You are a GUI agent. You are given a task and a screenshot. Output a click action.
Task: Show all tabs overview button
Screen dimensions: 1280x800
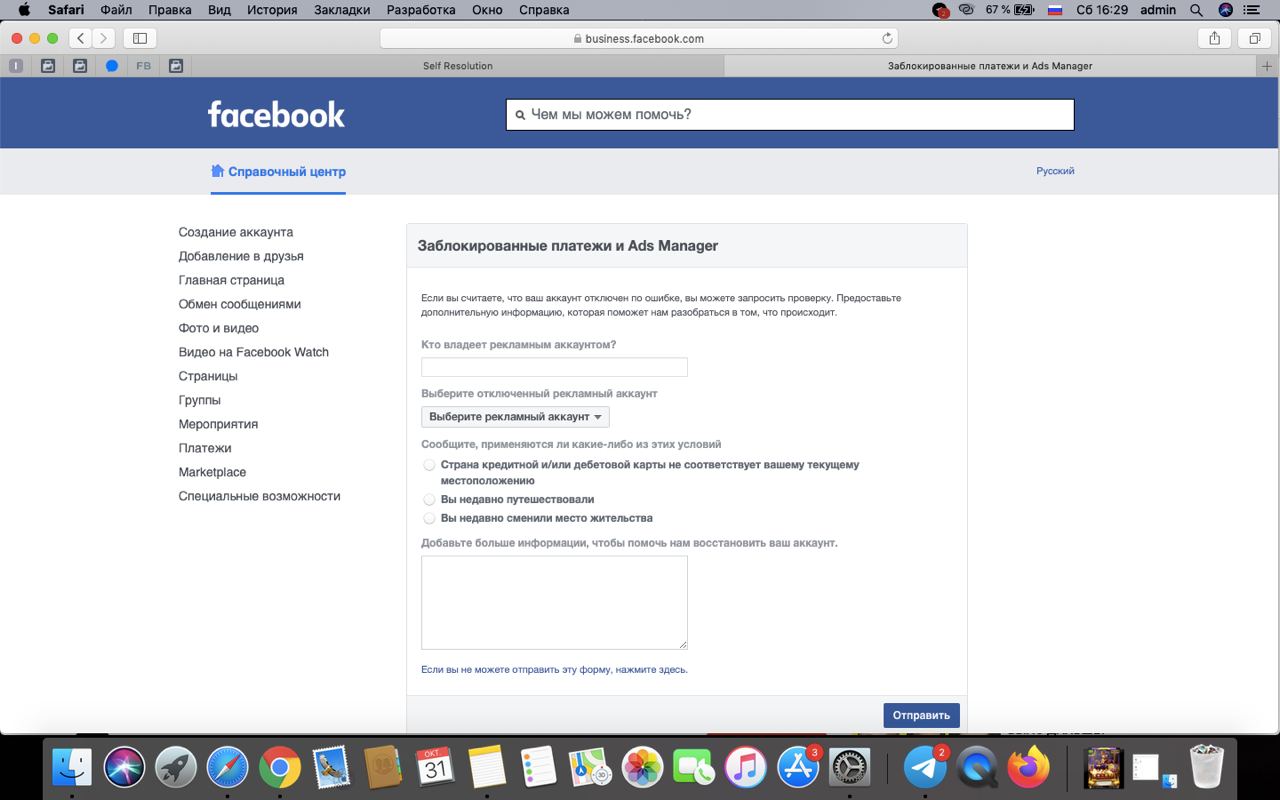tap(1254, 38)
